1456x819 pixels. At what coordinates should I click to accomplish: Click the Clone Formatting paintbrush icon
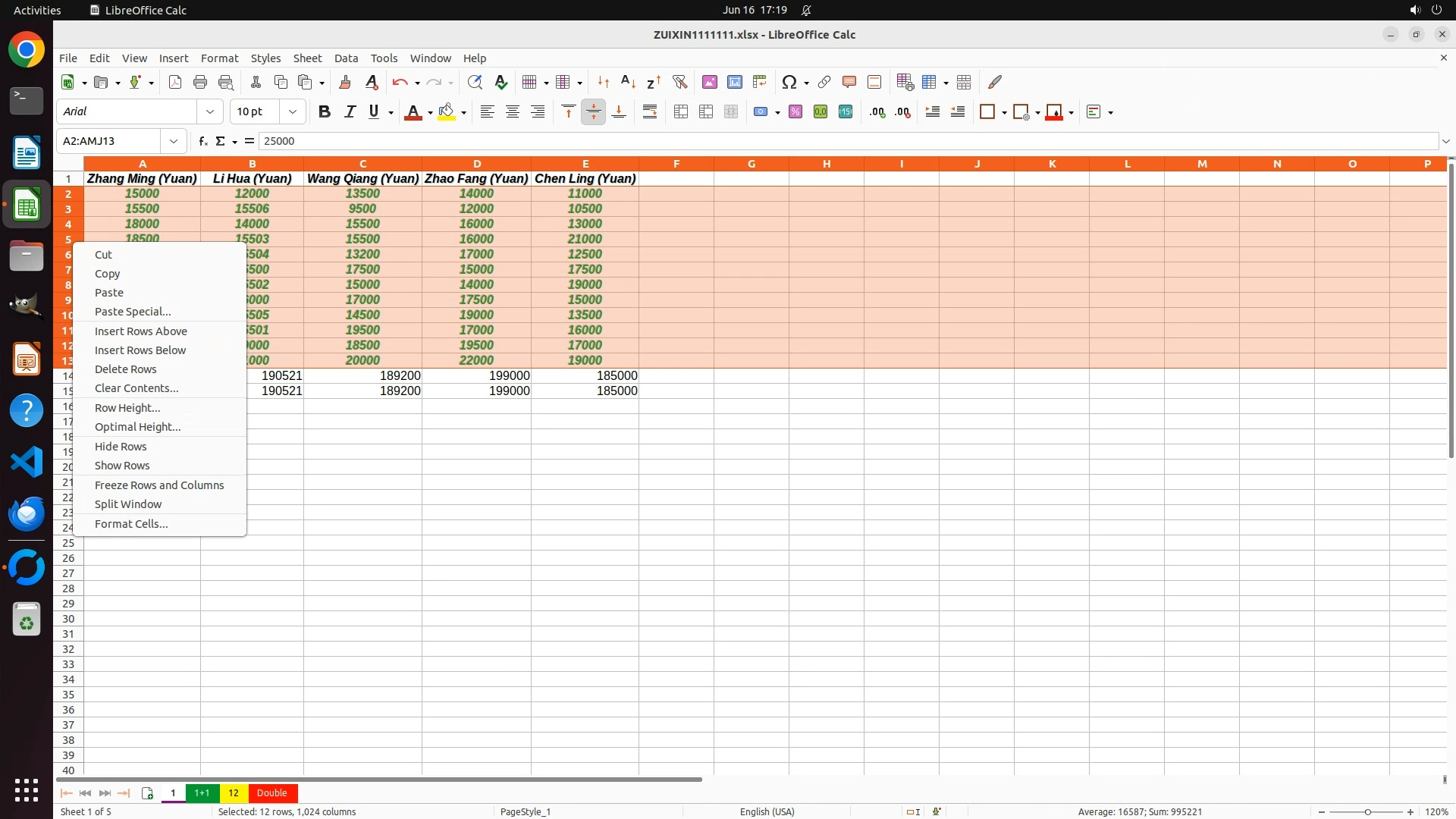[x=345, y=83]
